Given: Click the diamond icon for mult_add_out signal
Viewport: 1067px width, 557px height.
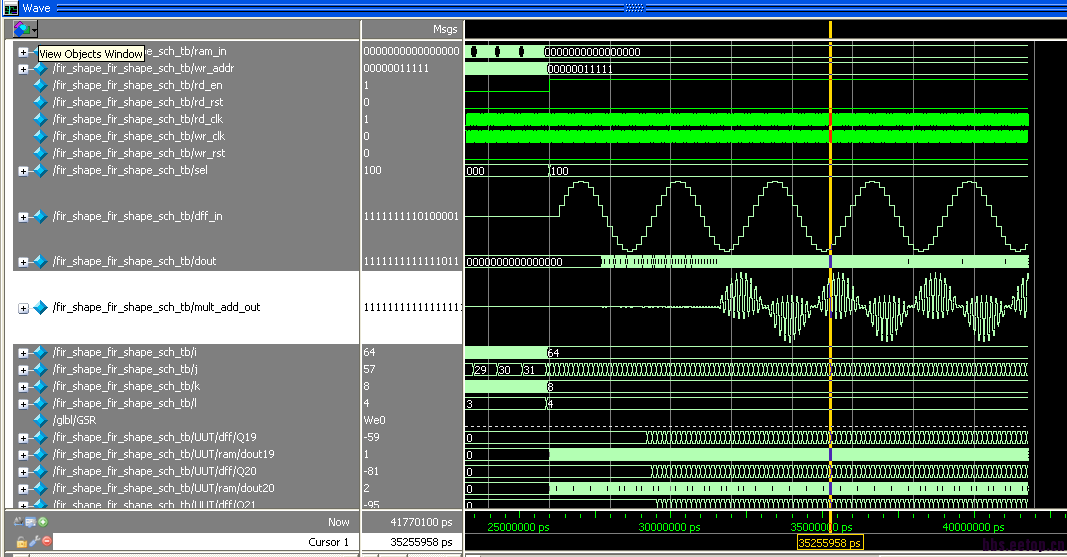Looking at the screenshot, I should (40, 307).
